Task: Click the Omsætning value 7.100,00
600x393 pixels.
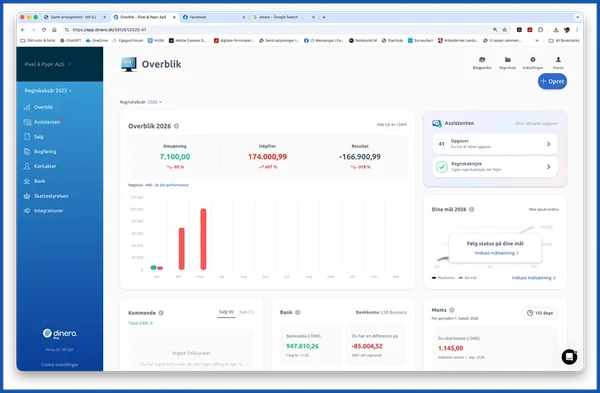Action: click(175, 157)
